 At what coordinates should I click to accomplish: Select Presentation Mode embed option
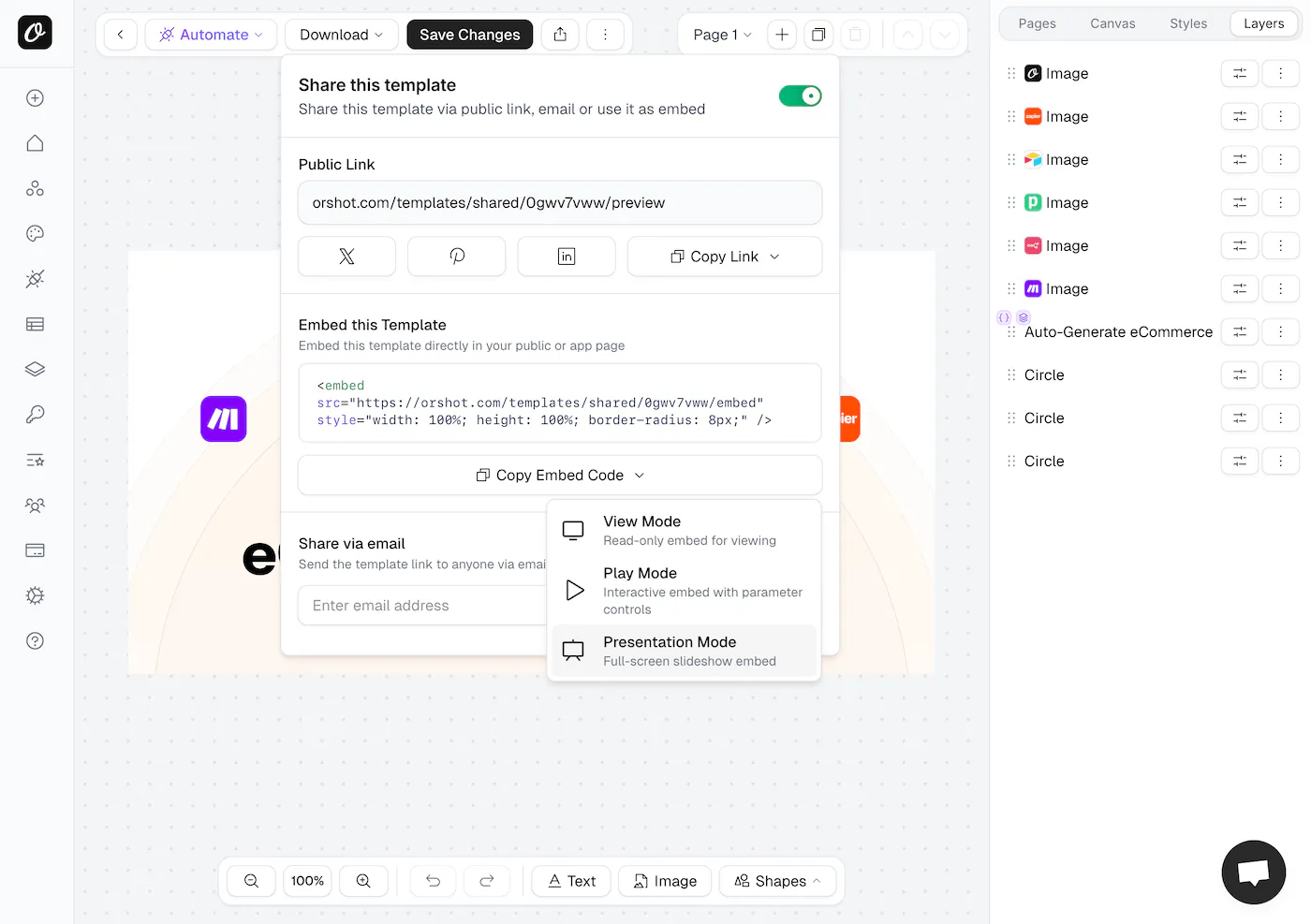tap(685, 651)
